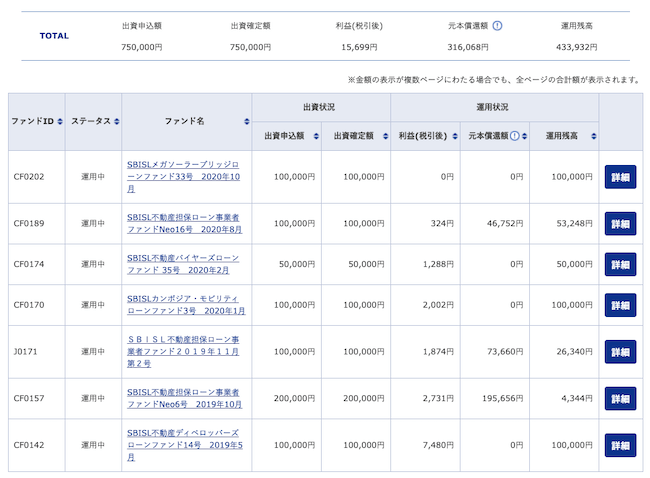Open 詳細 for fund J0171
This screenshot has width=650, height=478.
tap(620, 352)
